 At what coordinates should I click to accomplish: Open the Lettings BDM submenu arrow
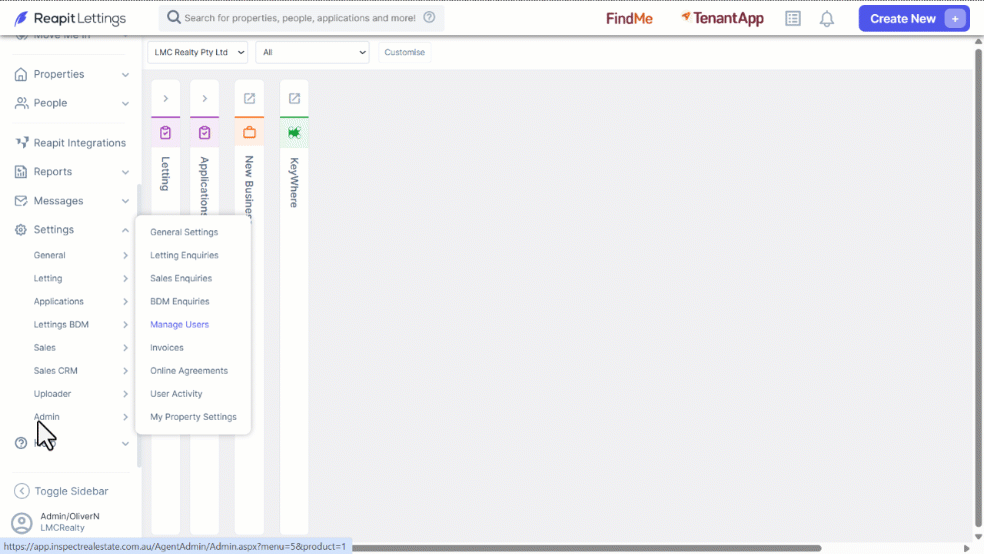click(x=126, y=324)
